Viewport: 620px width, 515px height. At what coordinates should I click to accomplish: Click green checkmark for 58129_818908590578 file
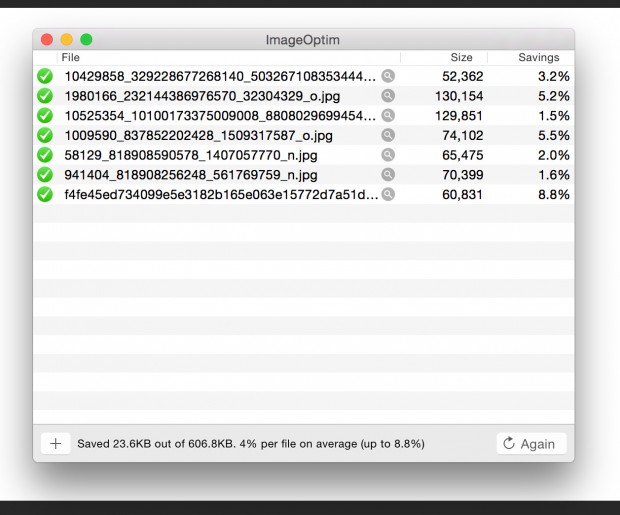[45, 155]
